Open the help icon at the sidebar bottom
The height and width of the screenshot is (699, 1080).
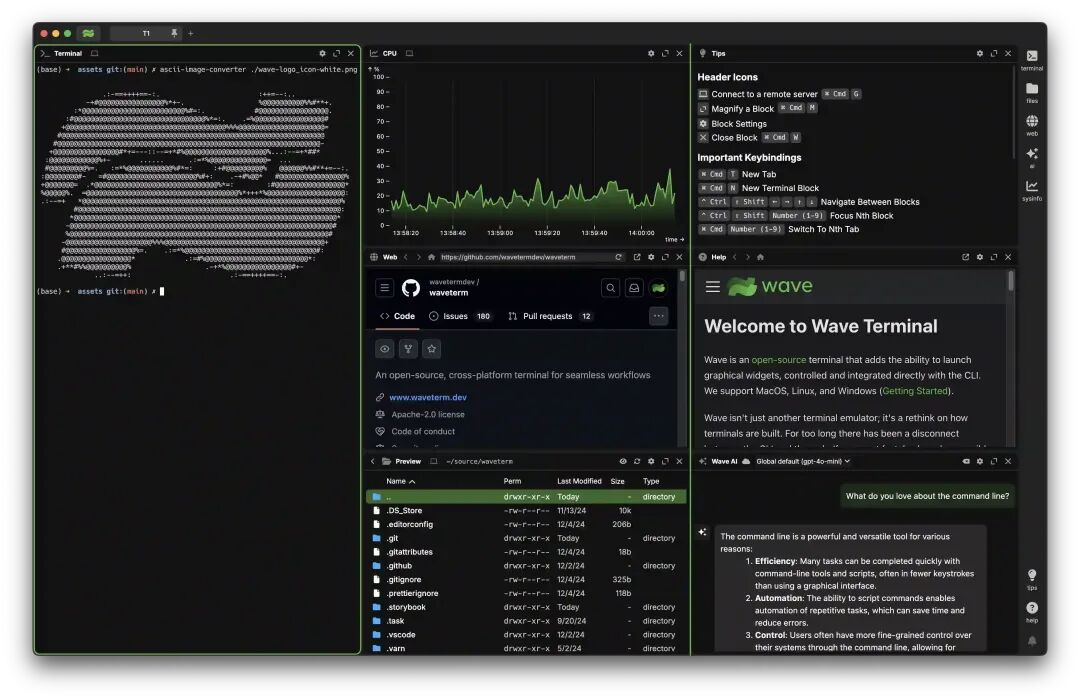[x=1033, y=608]
